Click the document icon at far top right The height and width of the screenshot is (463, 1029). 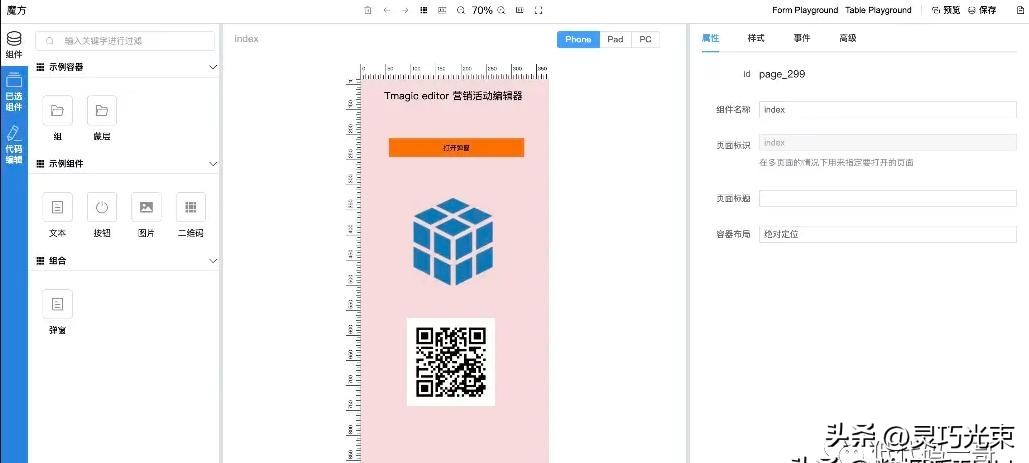click(1020, 10)
